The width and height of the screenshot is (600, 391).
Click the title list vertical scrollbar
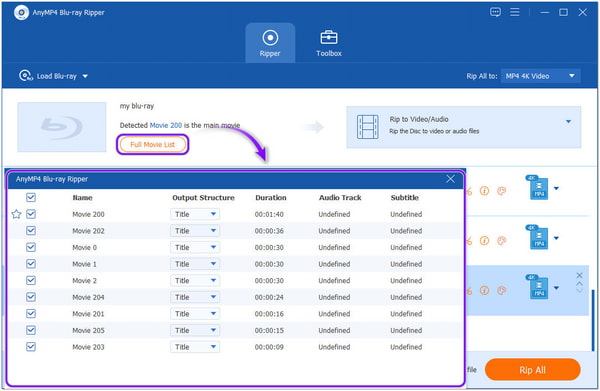pyautogui.click(x=593, y=319)
